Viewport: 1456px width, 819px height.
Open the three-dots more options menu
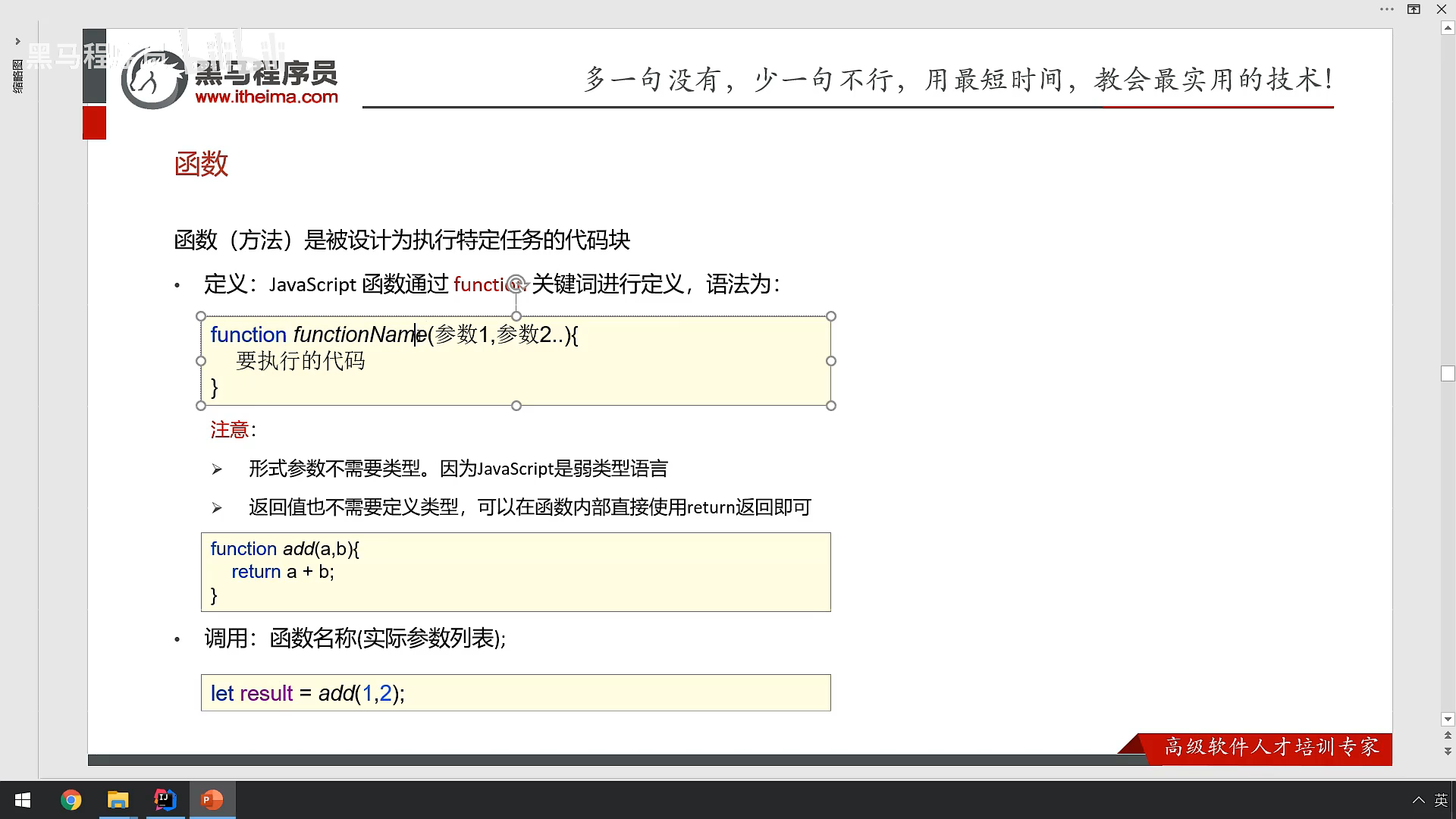click(x=1387, y=9)
